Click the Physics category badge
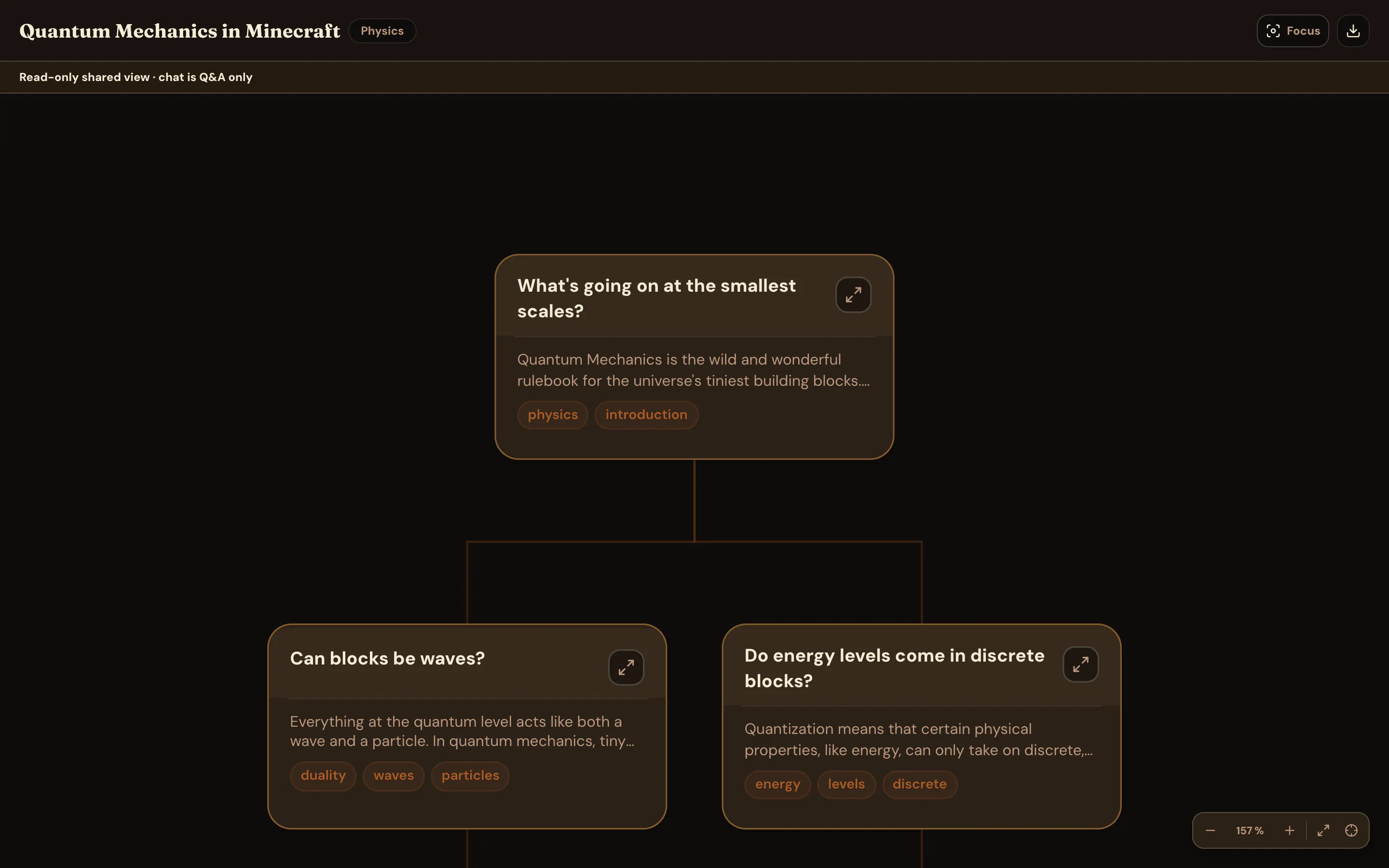This screenshot has height=868, width=1389. (382, 31)
